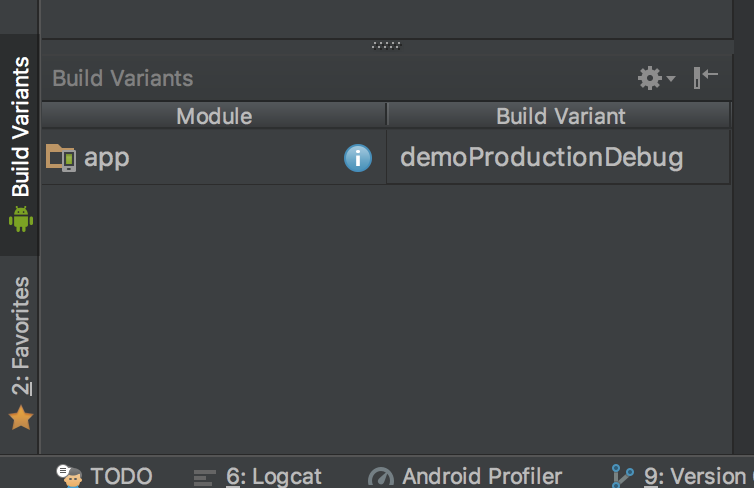The width and height of the screenshot is (754, 488).
Task: Expand the small arrow beside the gear icon
Action: [672, 78]
